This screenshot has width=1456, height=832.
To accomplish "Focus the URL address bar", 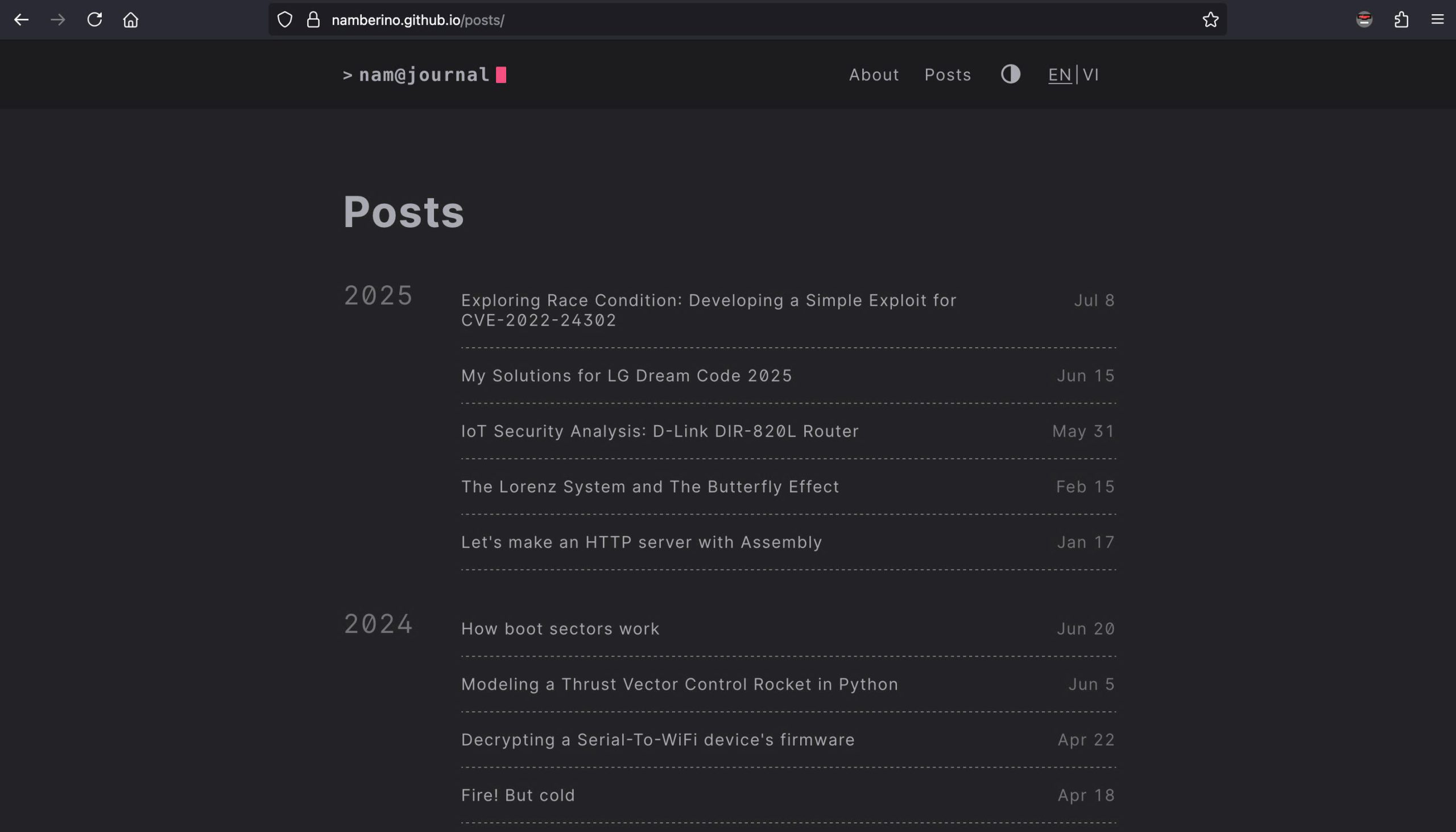I will click(x=742, y=20).
